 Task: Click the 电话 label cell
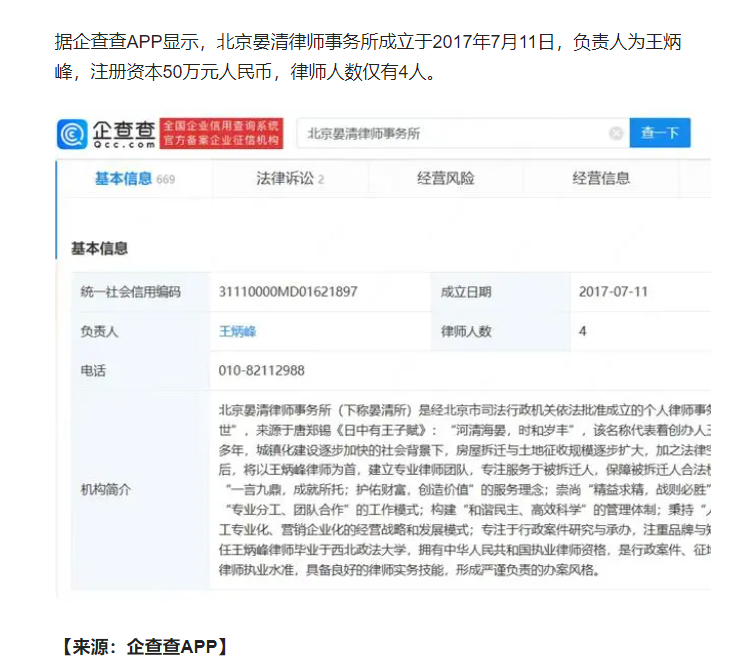click(141, 371)
